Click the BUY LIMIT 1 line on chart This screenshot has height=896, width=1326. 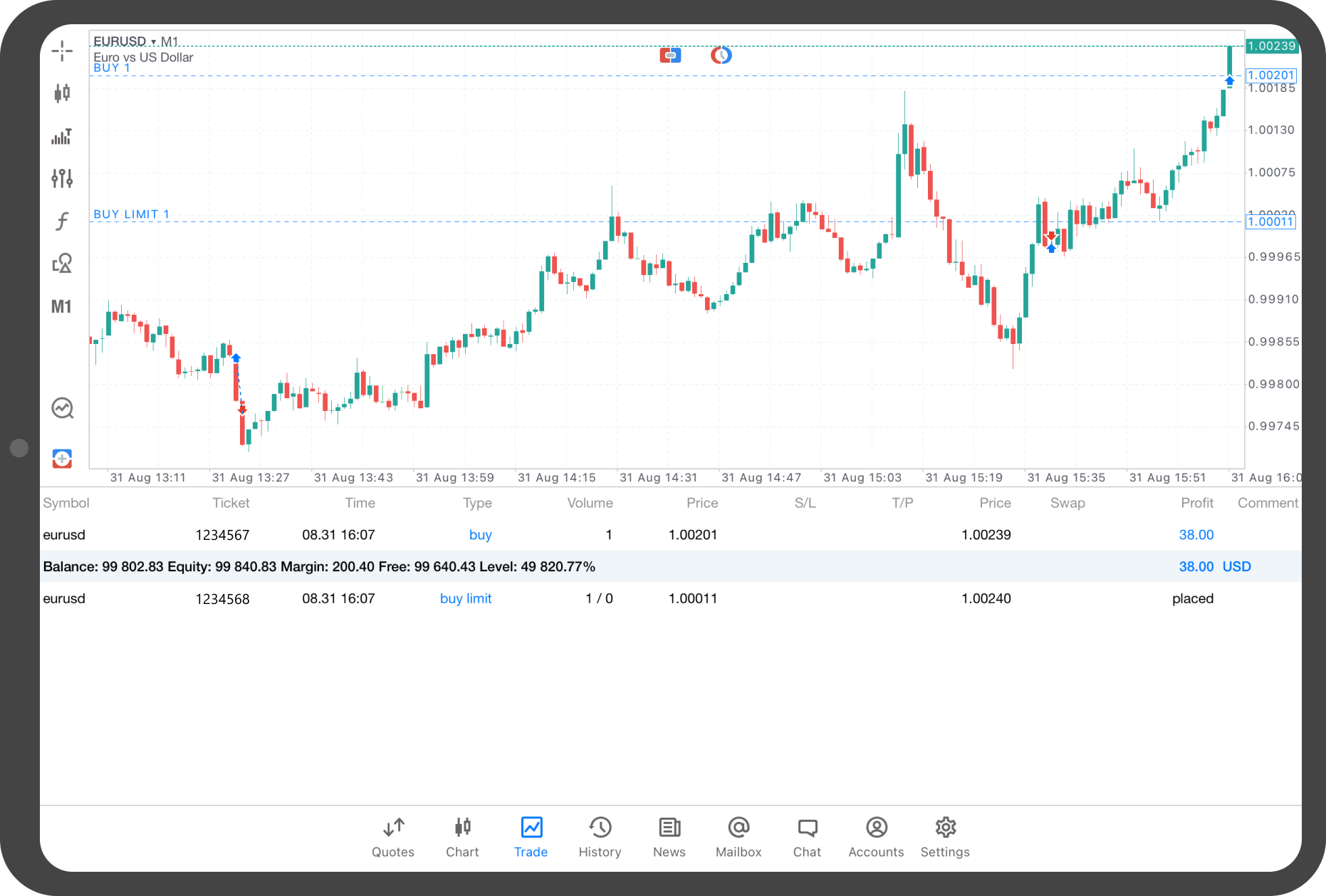pyautogui.click(x=132, y=214)
